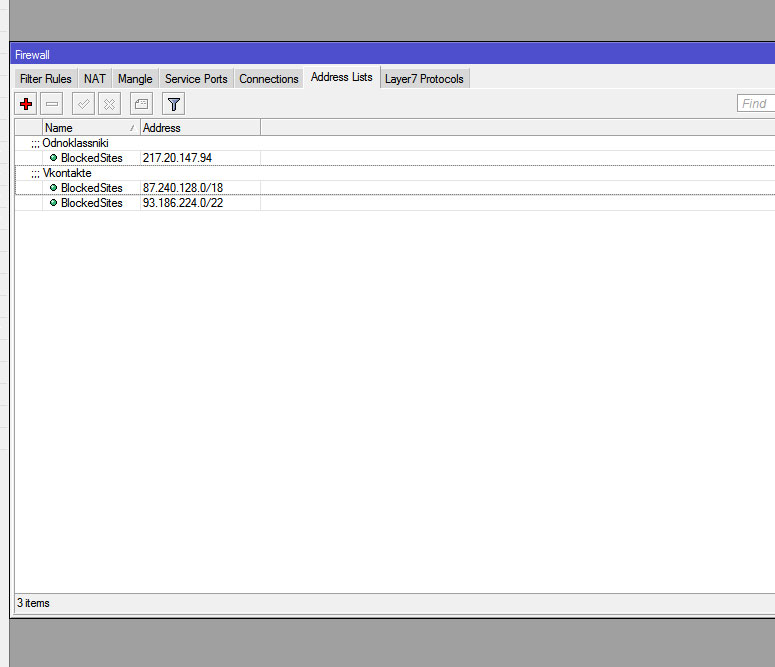Select the Service Ports tab
The width and height of the screenshot is (775, 667).
point(196,79)
